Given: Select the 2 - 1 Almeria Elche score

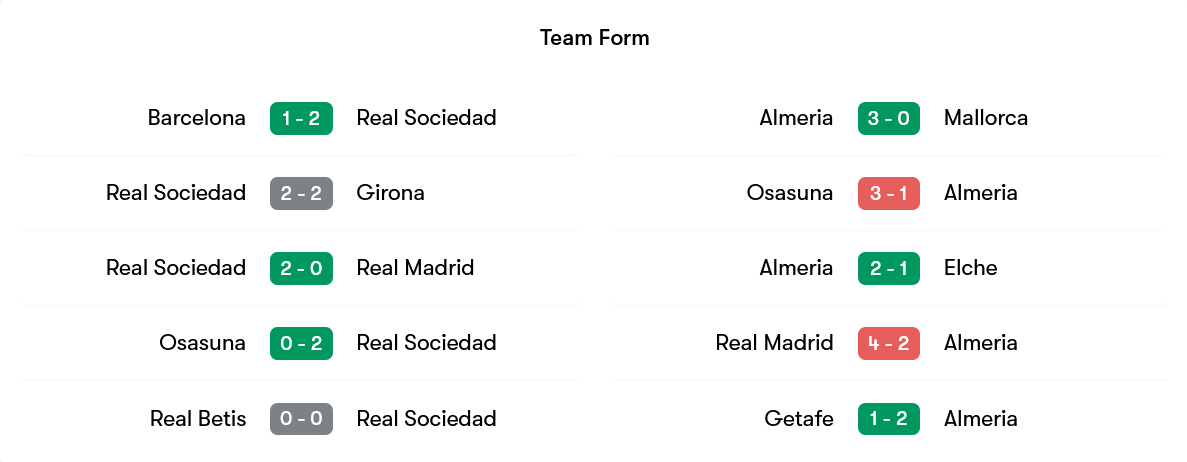Looking at the screenshot, I should pos(888,268).
